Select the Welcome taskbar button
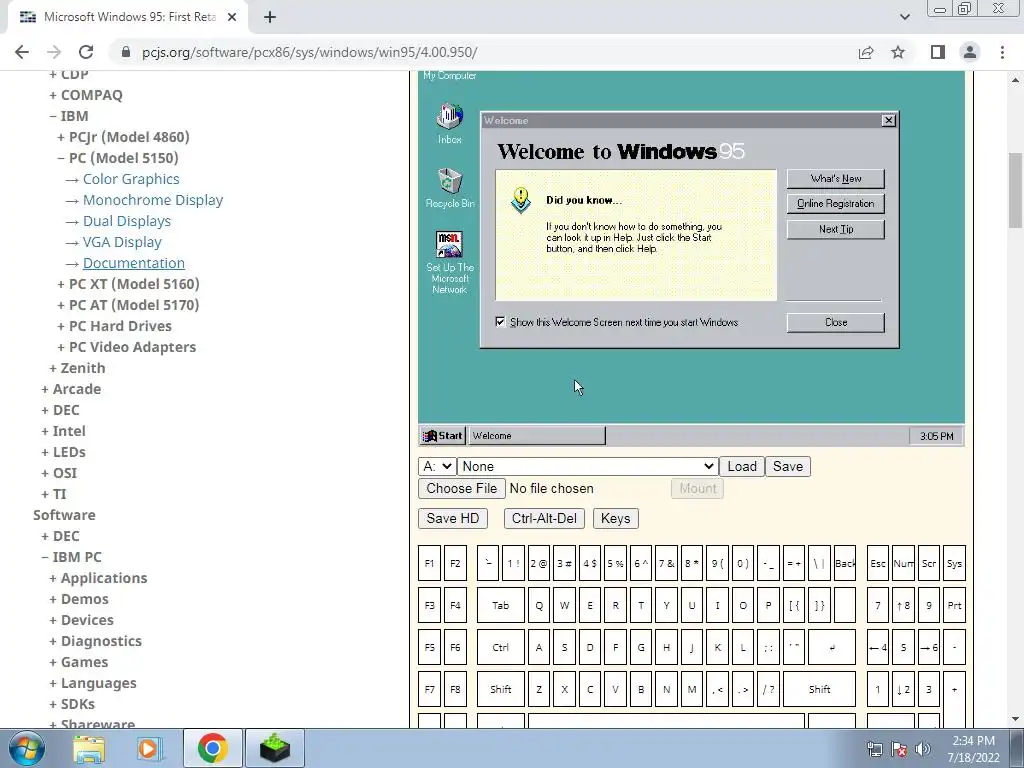Screen dimensions: 1024x768 pyautogui.click(x=537, y=436)
